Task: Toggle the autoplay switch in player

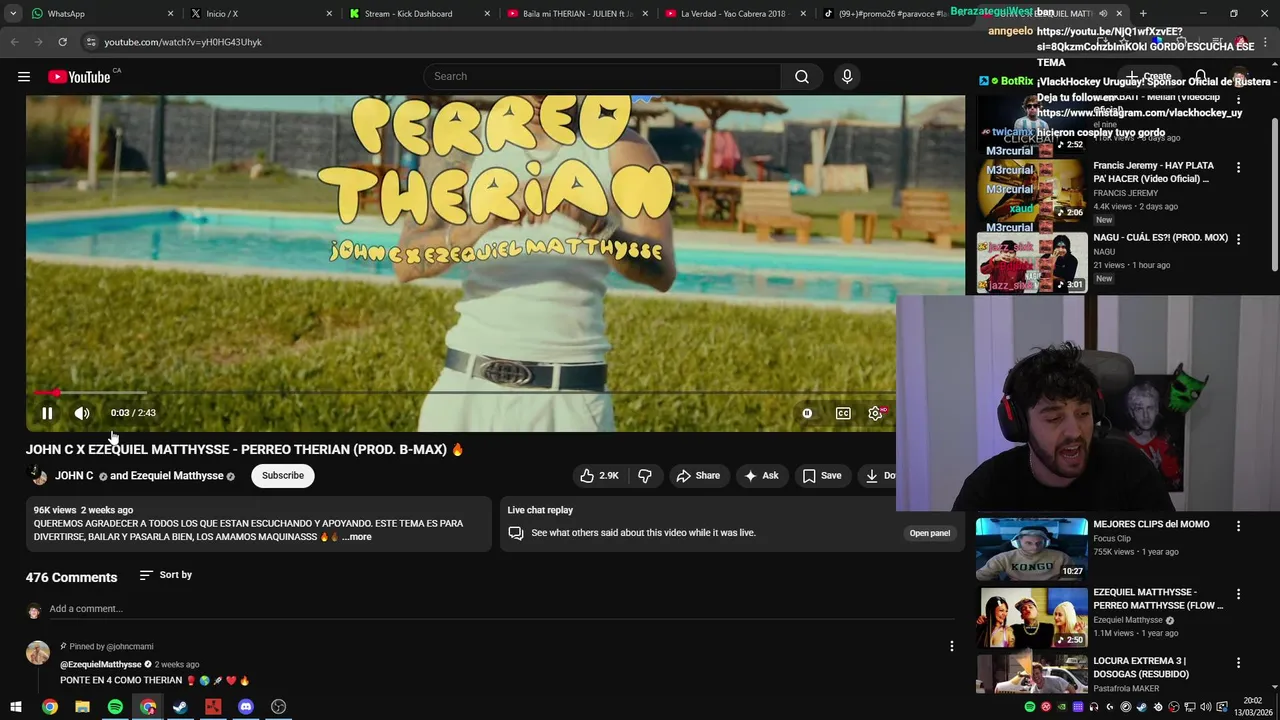Action: 807,413
